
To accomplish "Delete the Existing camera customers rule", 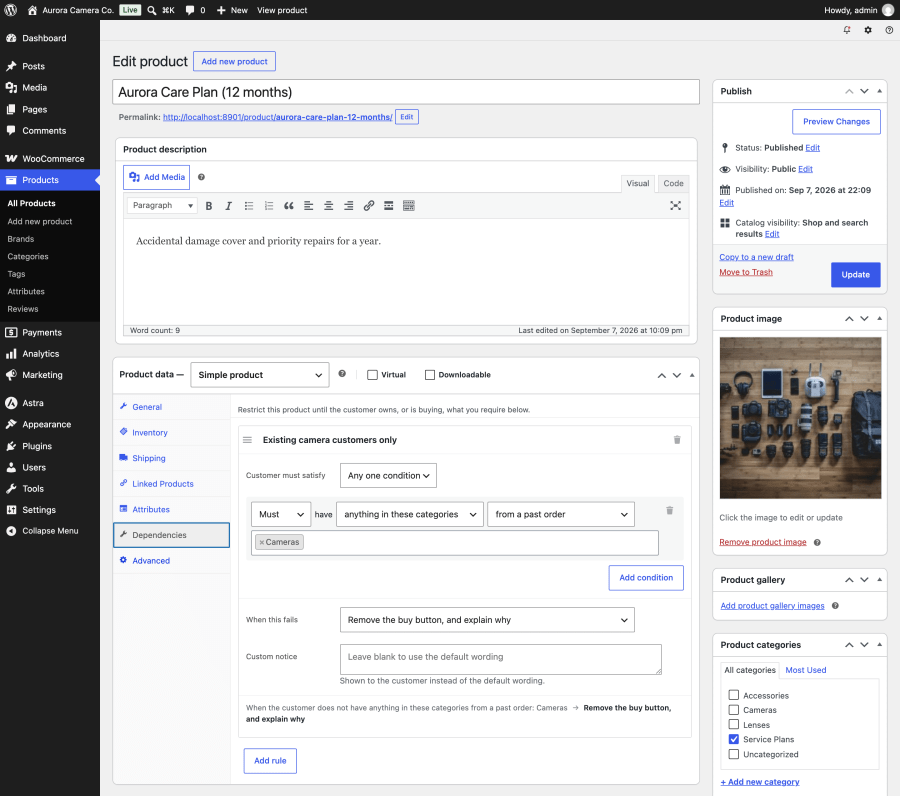I will 677,440.
